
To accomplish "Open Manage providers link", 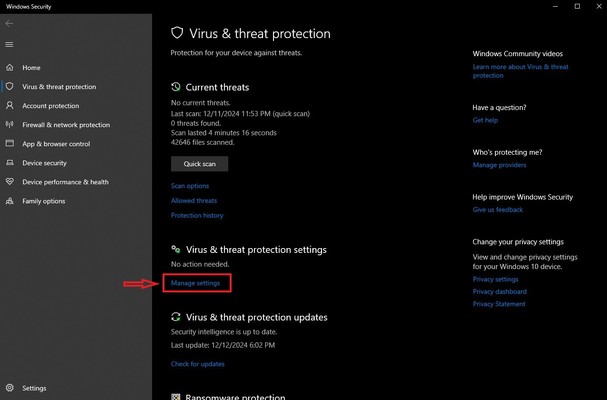I will [x=499, y=165].
